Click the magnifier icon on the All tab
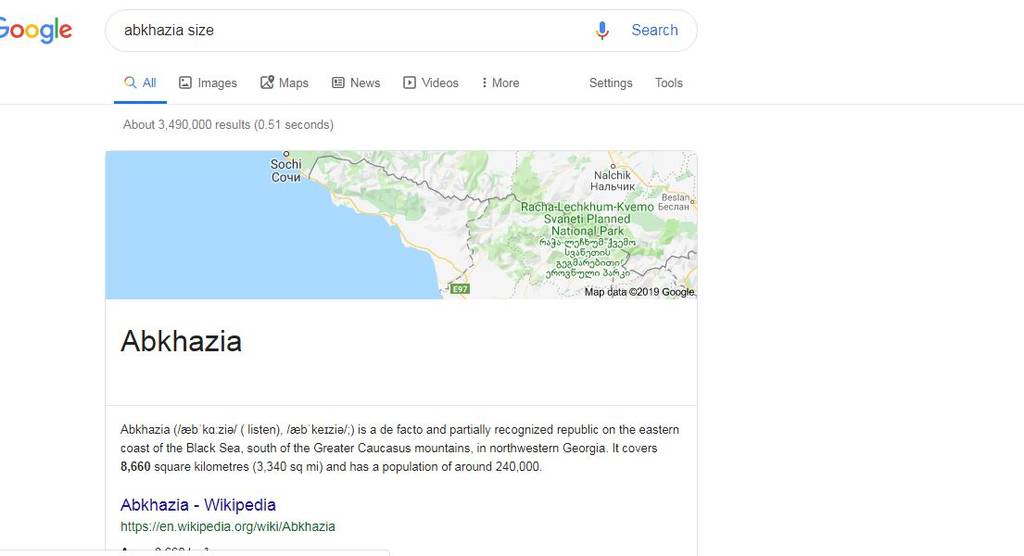Screen dimensions: 1024x556 pos(129,83)
